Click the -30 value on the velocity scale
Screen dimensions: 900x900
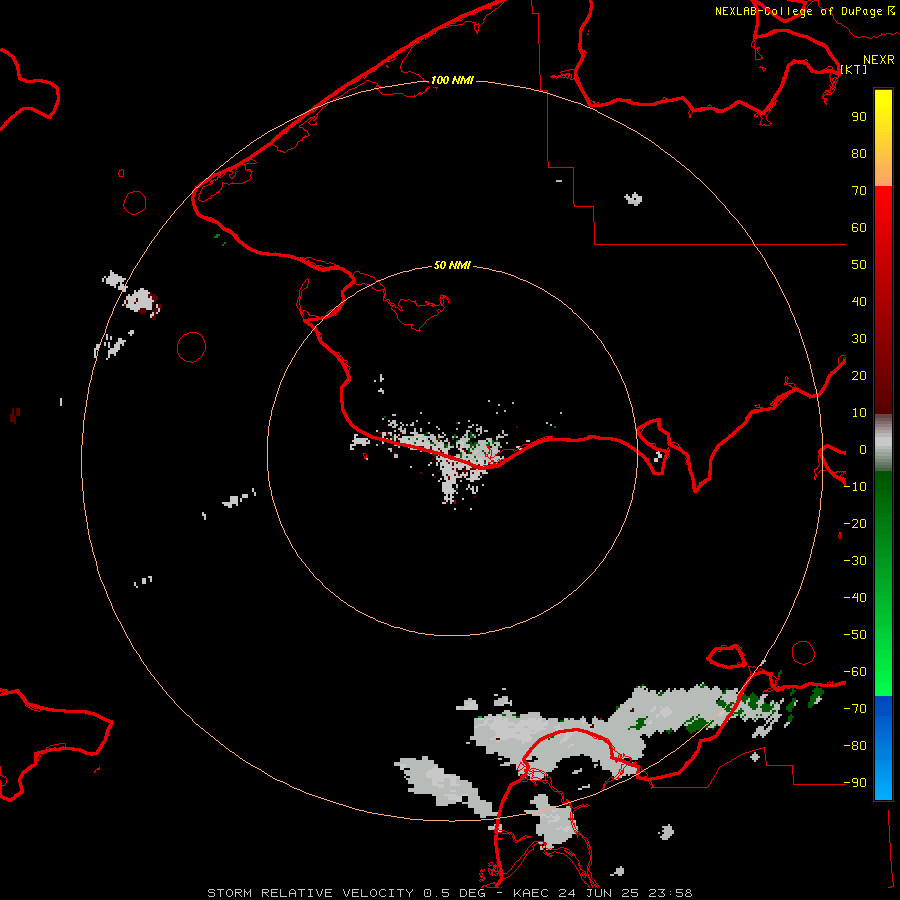point(855,561)
